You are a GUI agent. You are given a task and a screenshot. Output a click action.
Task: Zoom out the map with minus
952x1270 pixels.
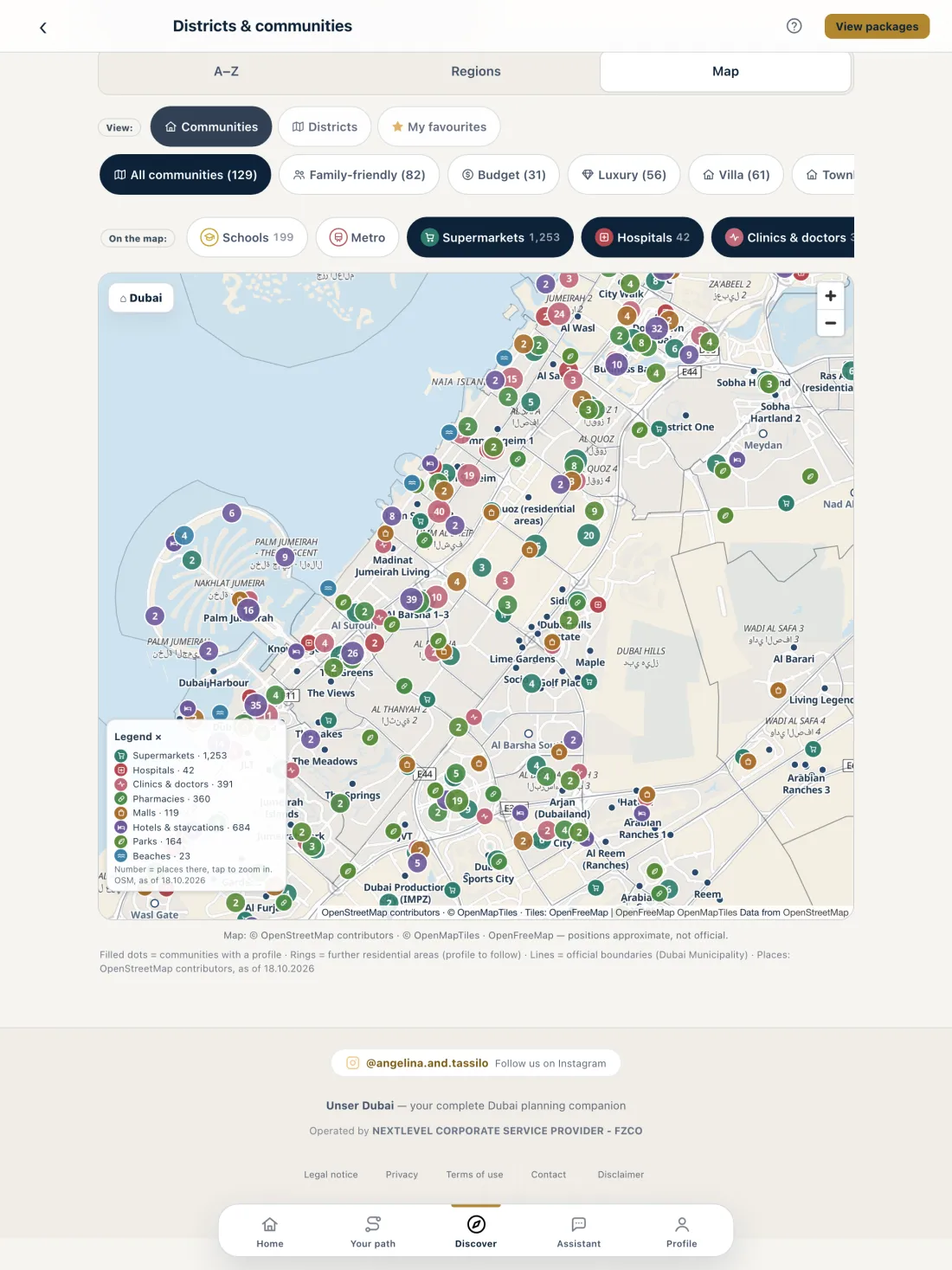tap(830, 323)
